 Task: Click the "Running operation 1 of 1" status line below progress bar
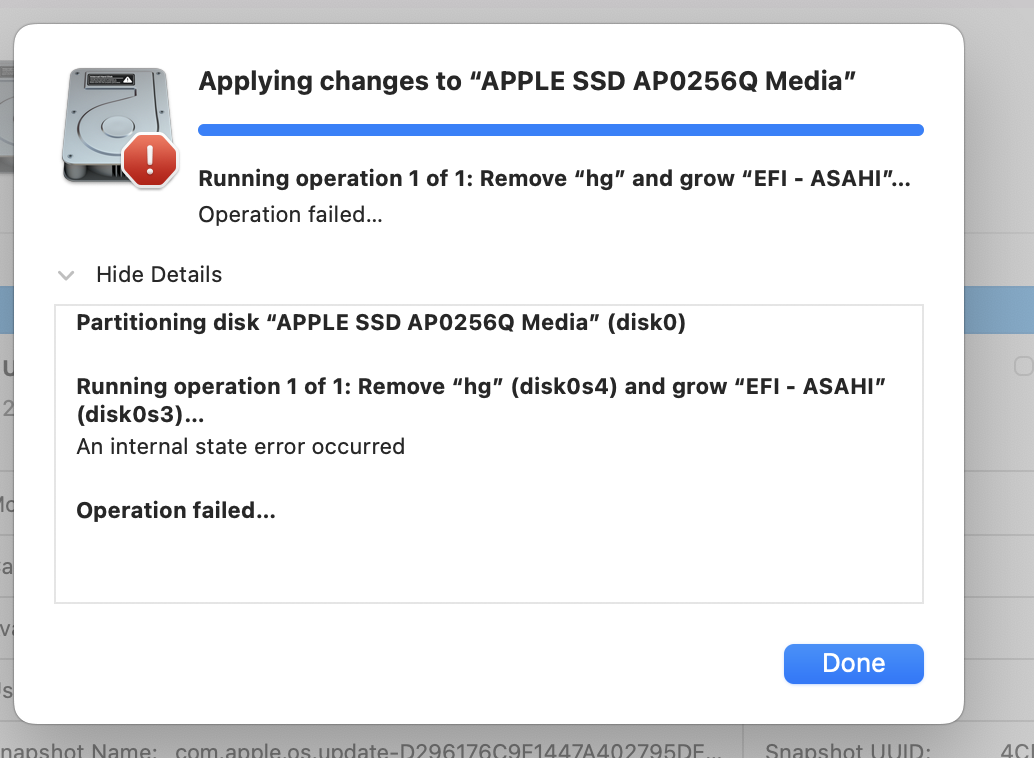click(x=554, y=179)
